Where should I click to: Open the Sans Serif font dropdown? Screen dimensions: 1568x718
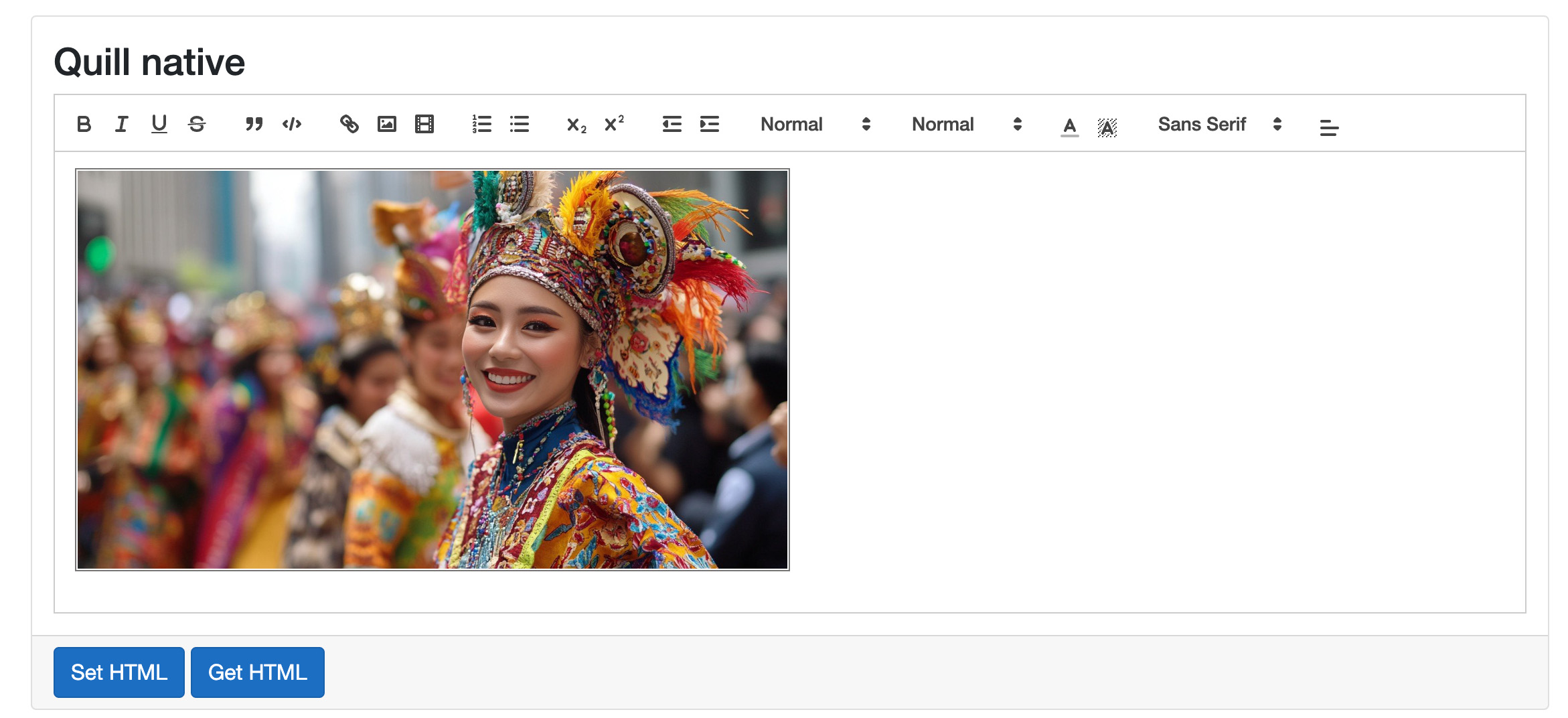point(1220,124)
